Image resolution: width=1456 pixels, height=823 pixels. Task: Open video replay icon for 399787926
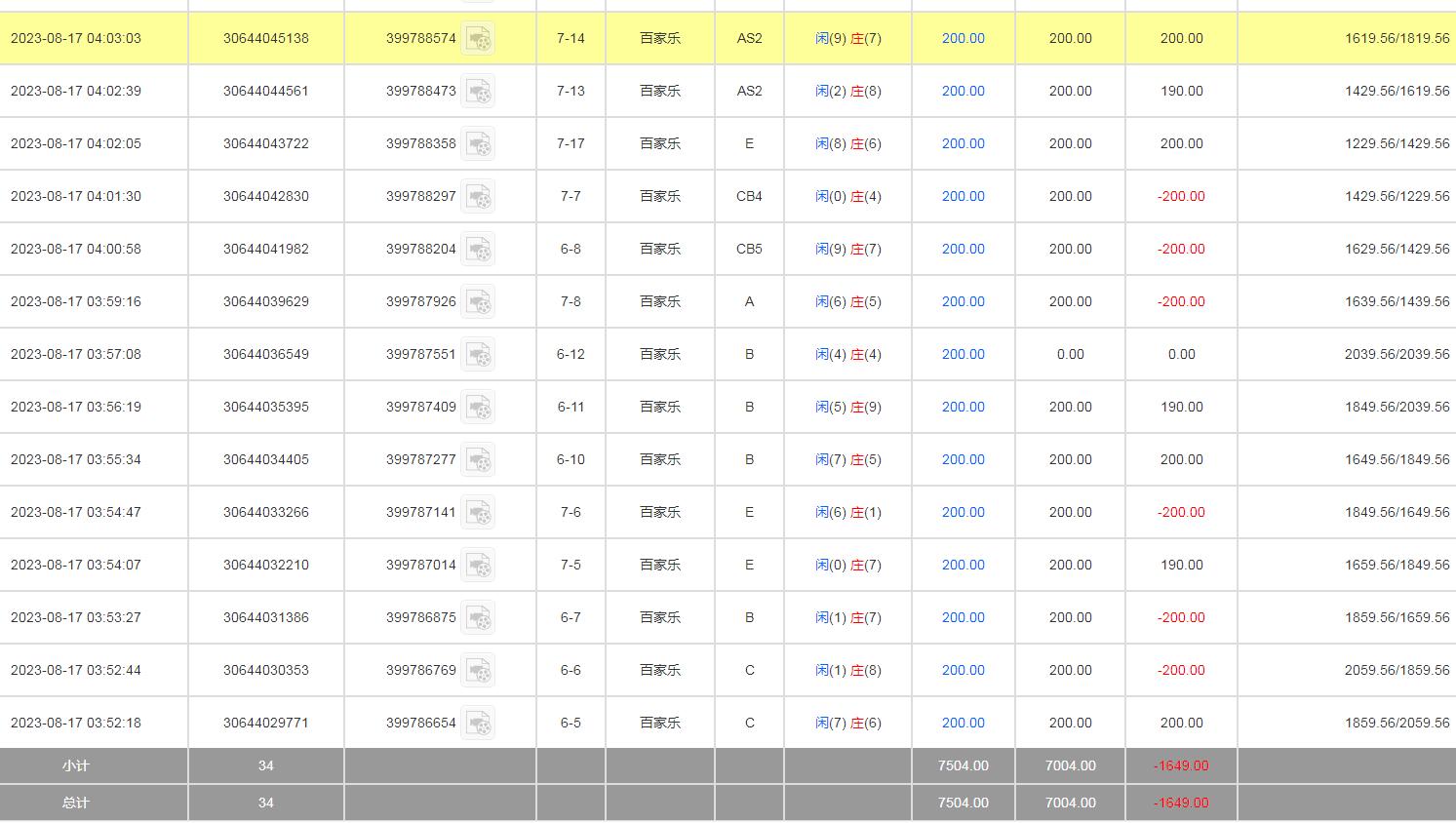(478, 302)
